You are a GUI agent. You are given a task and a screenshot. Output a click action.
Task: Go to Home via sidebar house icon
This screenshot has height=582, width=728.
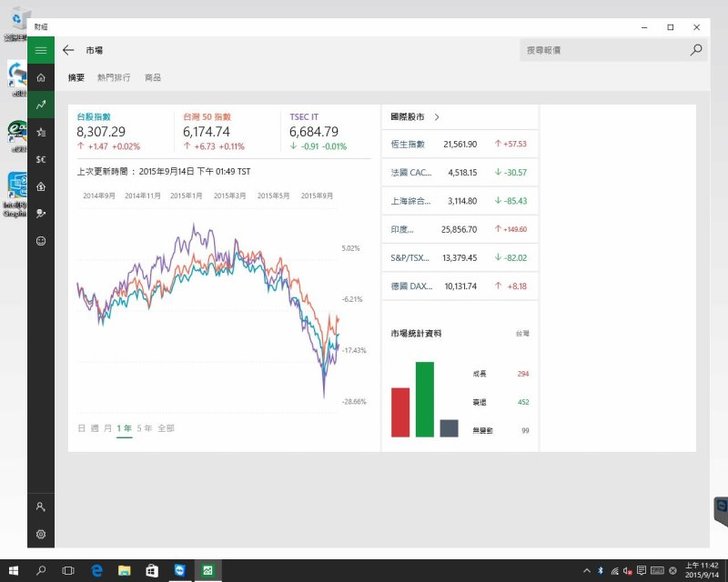pos(41,77)
